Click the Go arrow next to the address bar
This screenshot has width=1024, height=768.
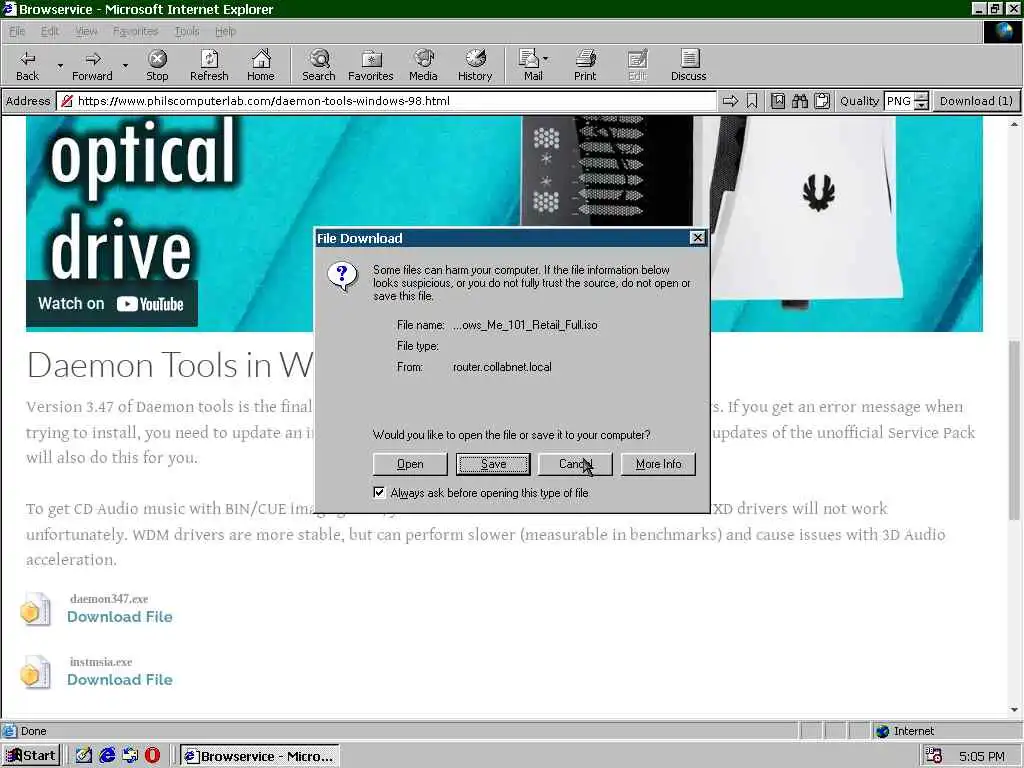(x=730, y=101)
